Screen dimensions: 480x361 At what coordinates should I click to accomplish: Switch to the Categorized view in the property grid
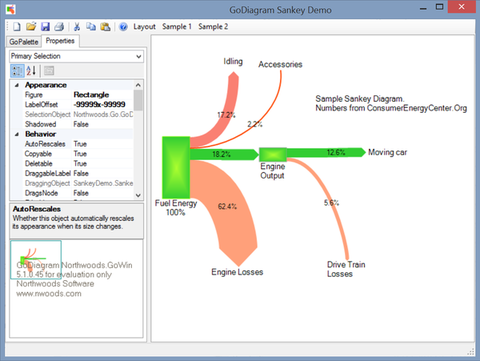point(17,71)
